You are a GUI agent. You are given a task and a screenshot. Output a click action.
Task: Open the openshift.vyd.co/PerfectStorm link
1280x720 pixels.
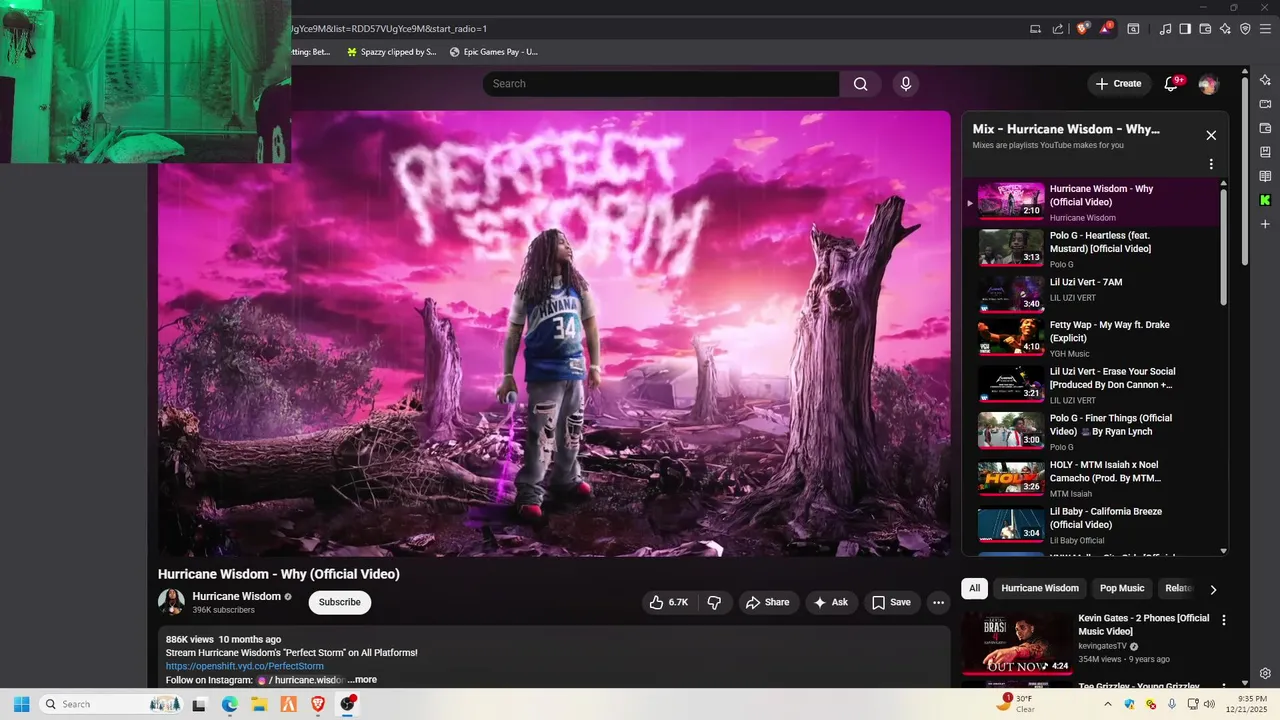(245, 666)
